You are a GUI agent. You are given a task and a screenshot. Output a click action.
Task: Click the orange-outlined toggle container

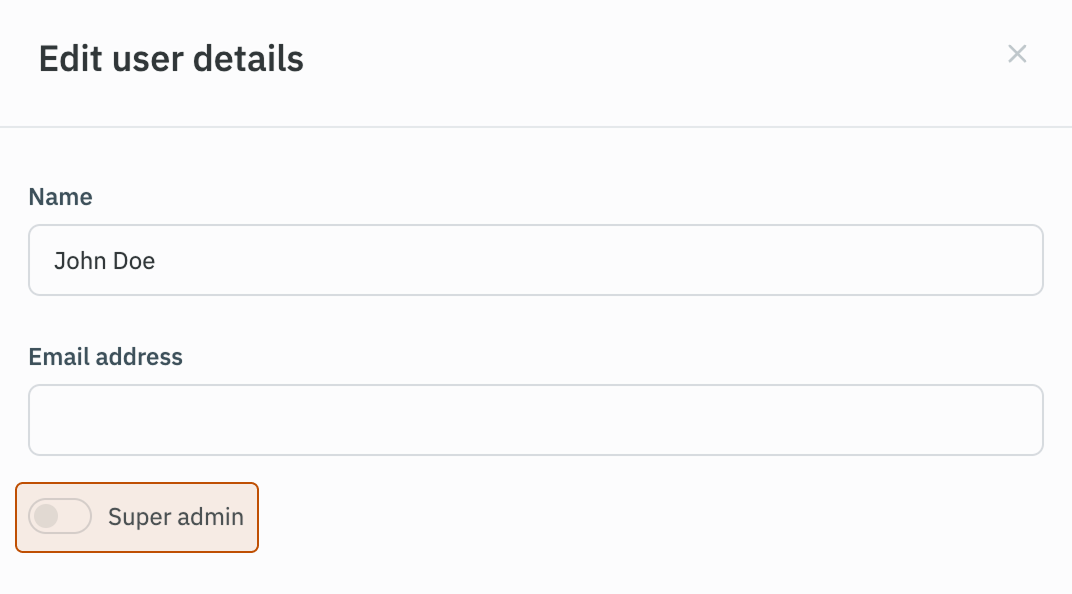point(137,517)
